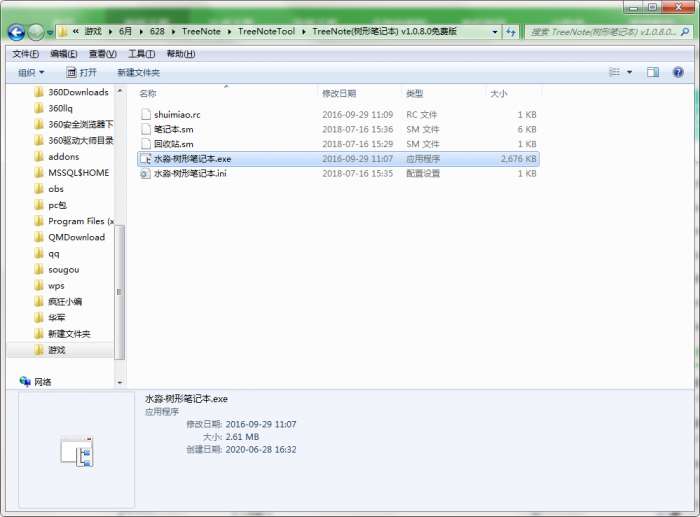Image resolution: width=700 pixels, height=517 pixels.
Task: Click the TreeNoteTool breadcrumb segment
Action: tap(267, 31)
